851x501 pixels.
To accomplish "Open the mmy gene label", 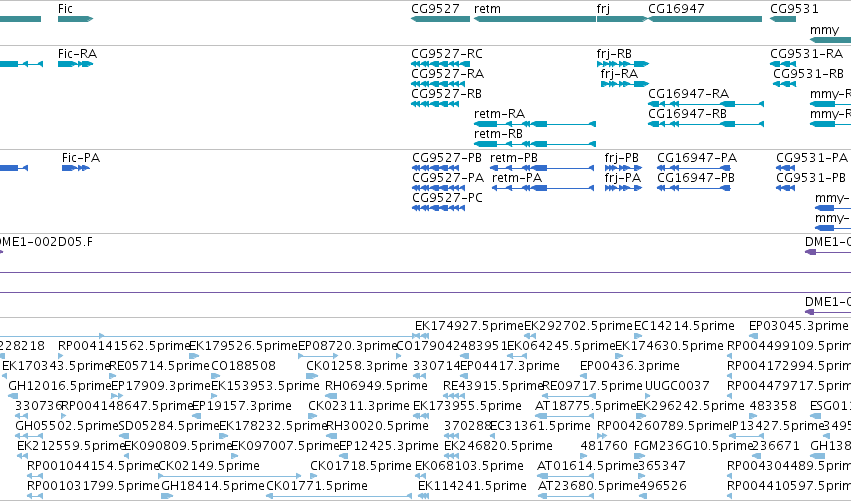I will pyautogui.click(x=824, y=30).
